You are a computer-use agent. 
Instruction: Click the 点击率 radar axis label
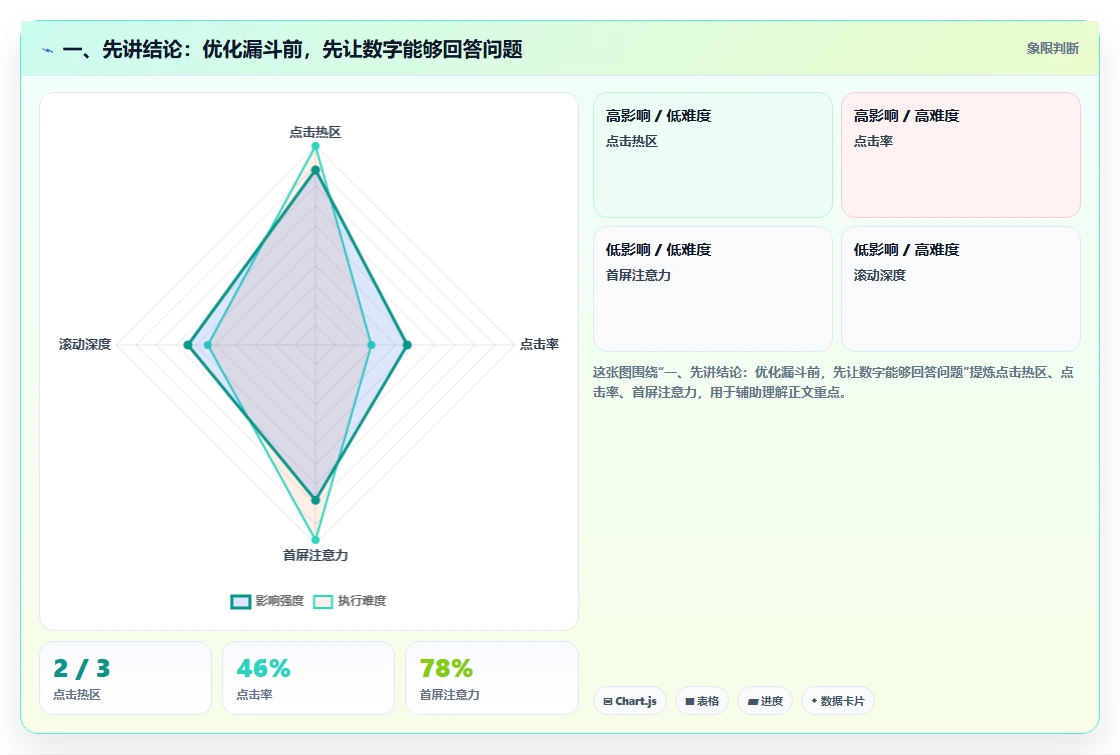[539, 344]
